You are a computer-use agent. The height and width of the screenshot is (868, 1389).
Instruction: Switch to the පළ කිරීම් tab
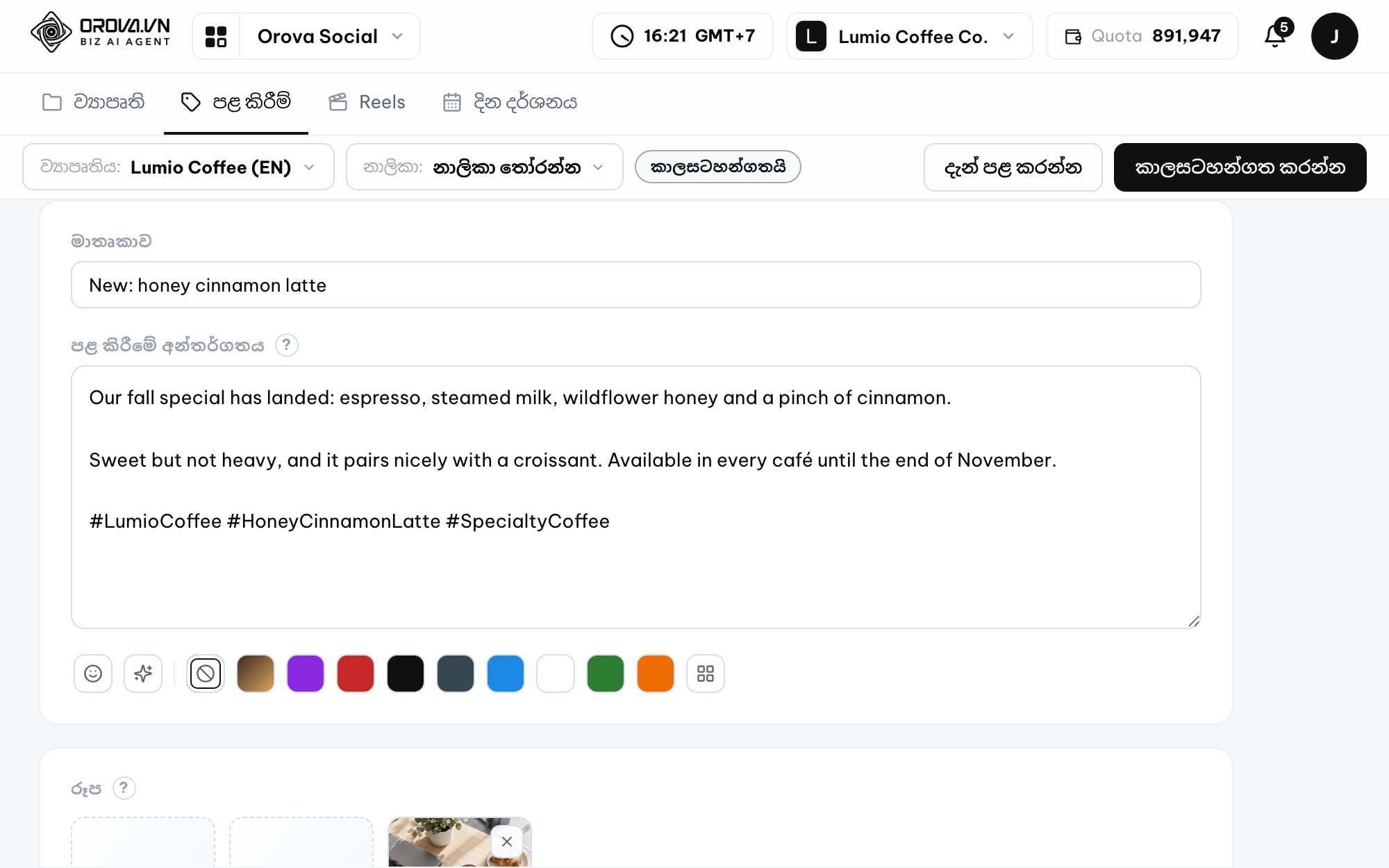tap(235, 102)
